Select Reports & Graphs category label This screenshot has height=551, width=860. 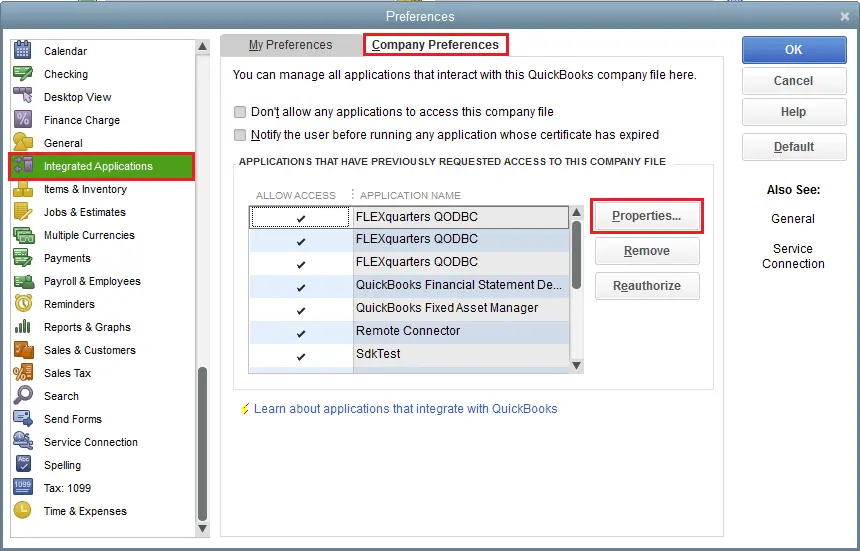(x=87, y=327)
